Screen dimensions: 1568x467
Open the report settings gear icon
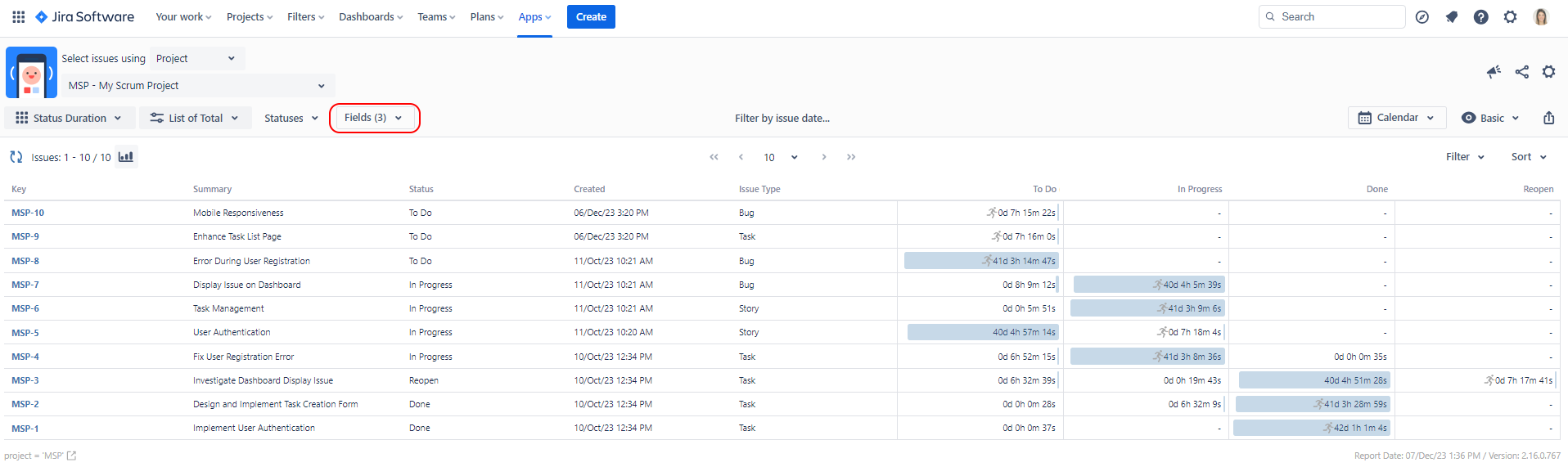click(1548, 72)
